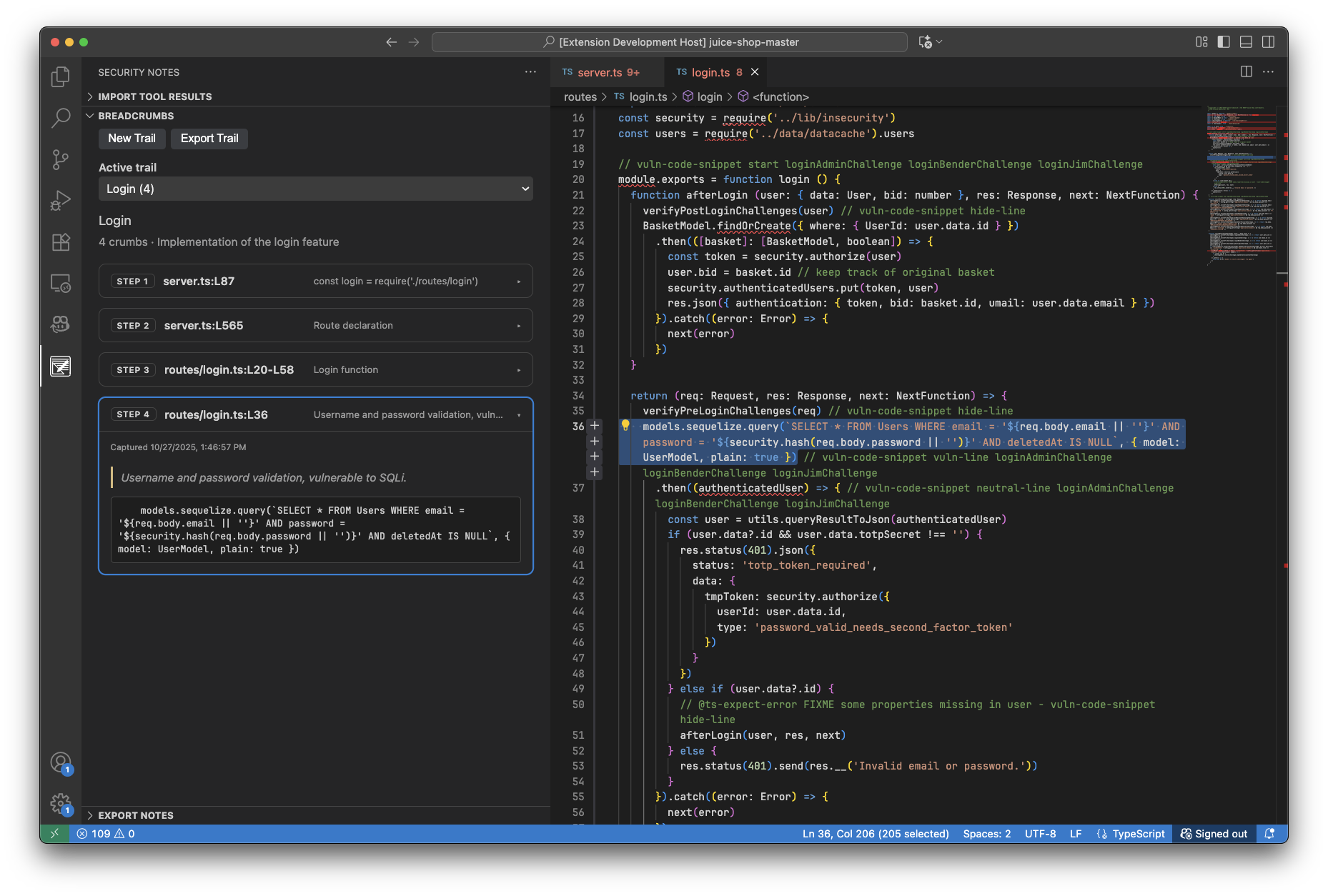Toggle the Primary Side Bar

1224,42
